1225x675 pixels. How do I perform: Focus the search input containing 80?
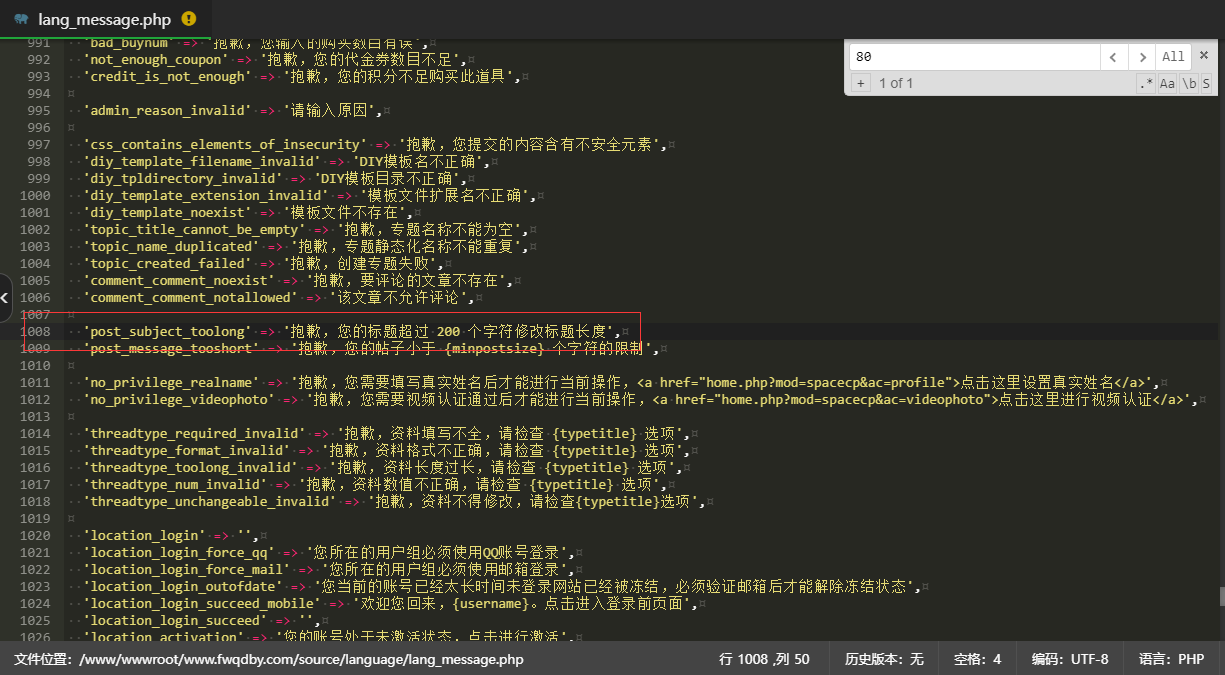tap(973, 57)
